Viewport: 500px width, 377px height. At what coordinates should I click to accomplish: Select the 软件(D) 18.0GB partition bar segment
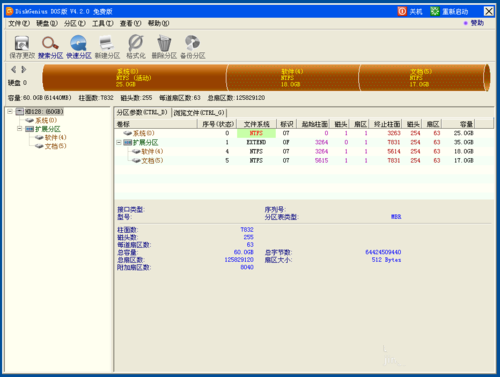(293, 78)
